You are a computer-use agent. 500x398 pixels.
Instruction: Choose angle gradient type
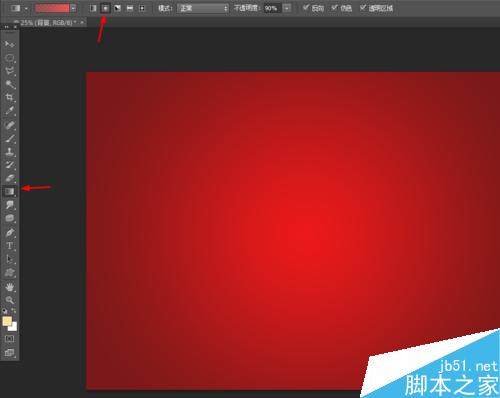[117, 8]
